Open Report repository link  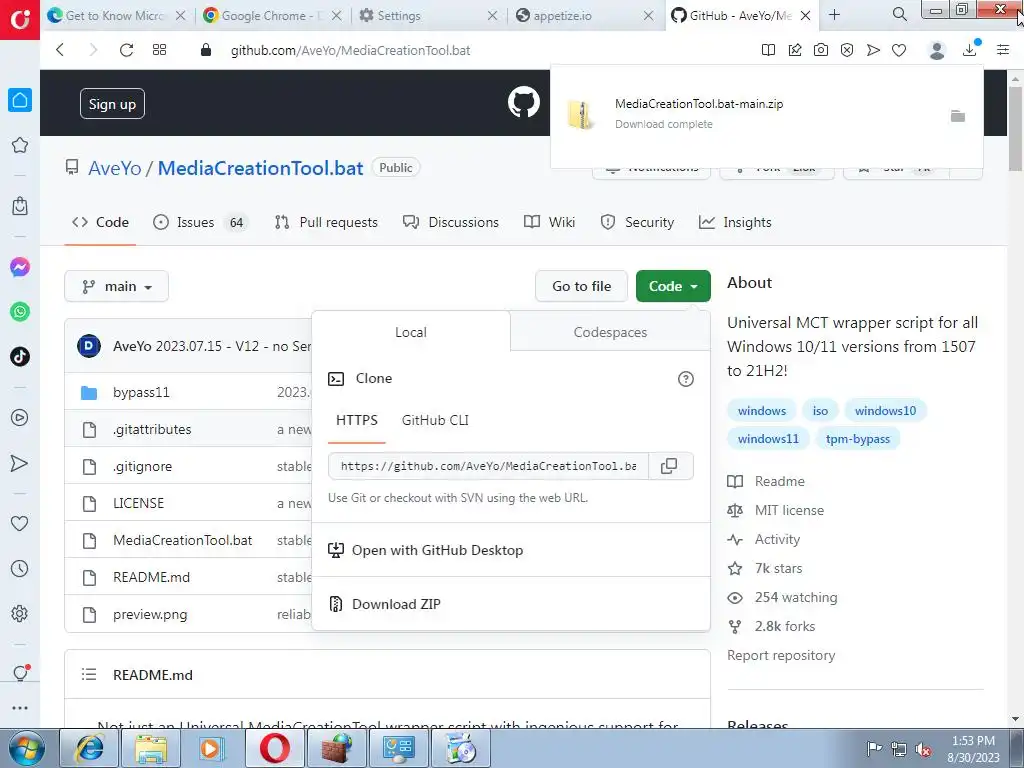(x=781, y=655)
